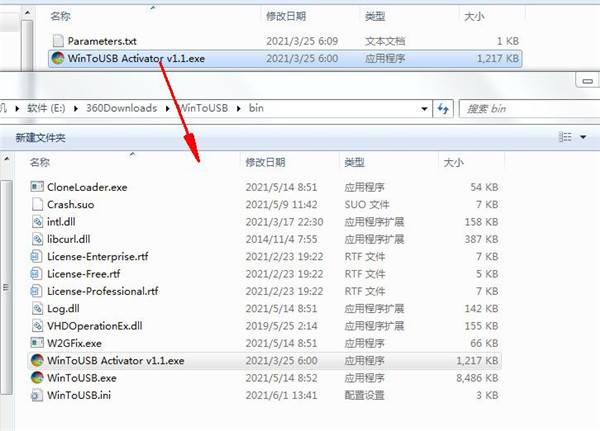Viewport: 600px width, 431px height.
Task: Select the Log.dll file name
Action: coord(64,309)
